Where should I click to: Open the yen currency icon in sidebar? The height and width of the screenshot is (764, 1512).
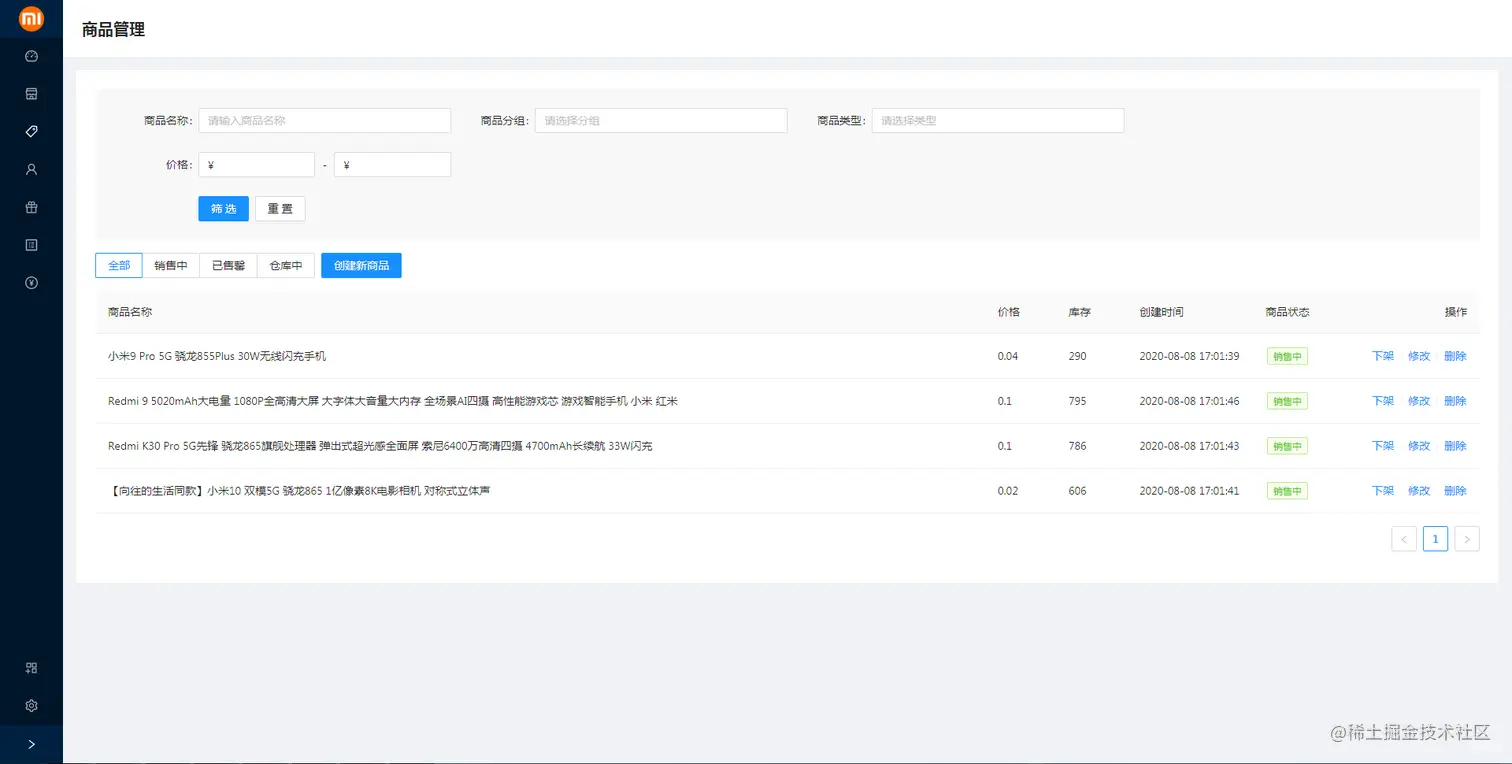click(x=31, y=283)
